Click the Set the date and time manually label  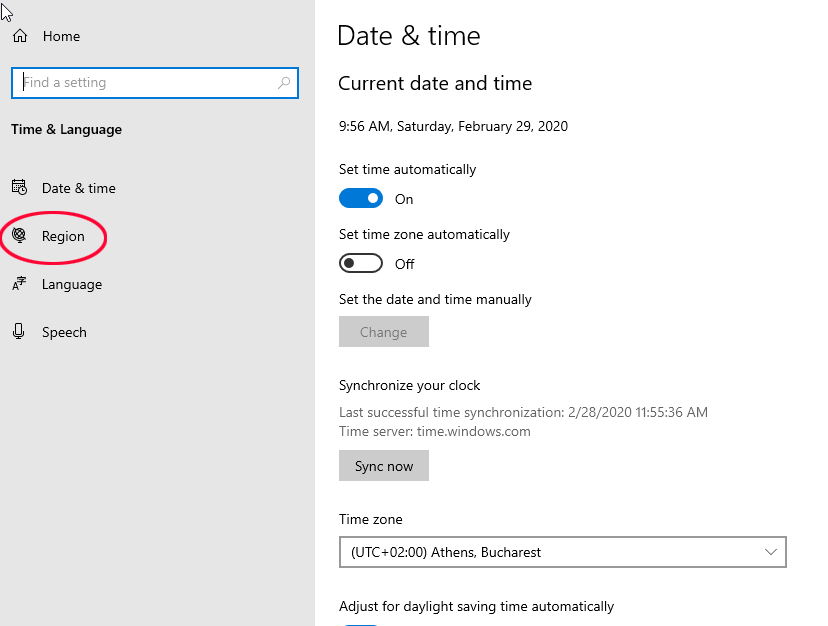click(x=435, y=300)
